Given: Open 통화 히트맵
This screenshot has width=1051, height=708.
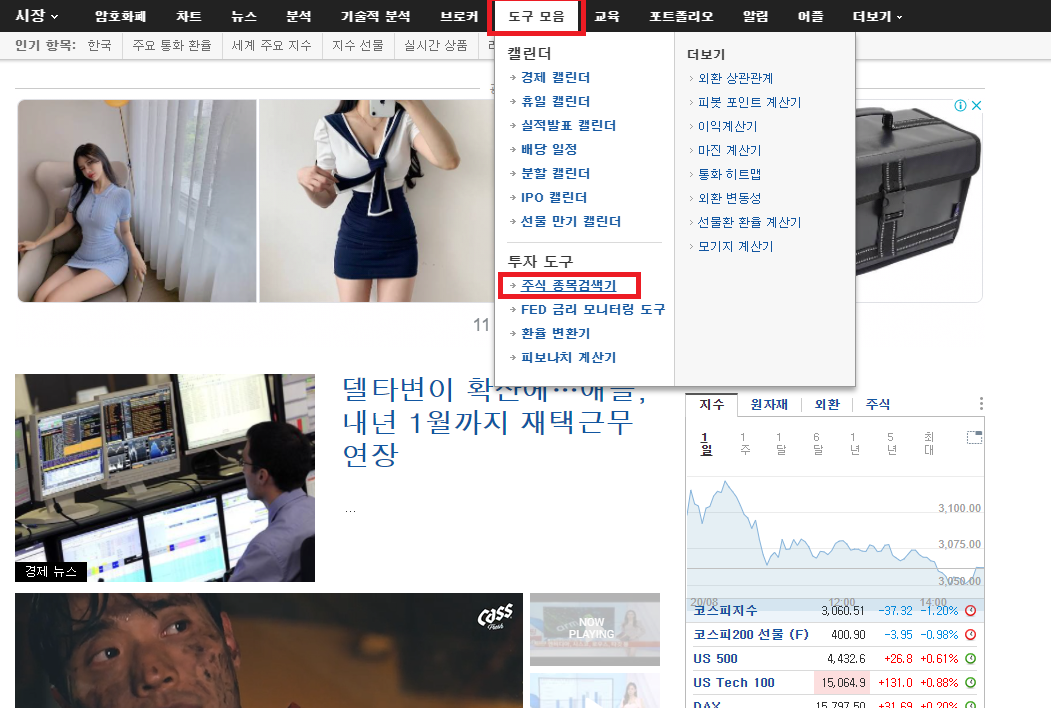Looking at the screenshot, I should pos(729,174).
